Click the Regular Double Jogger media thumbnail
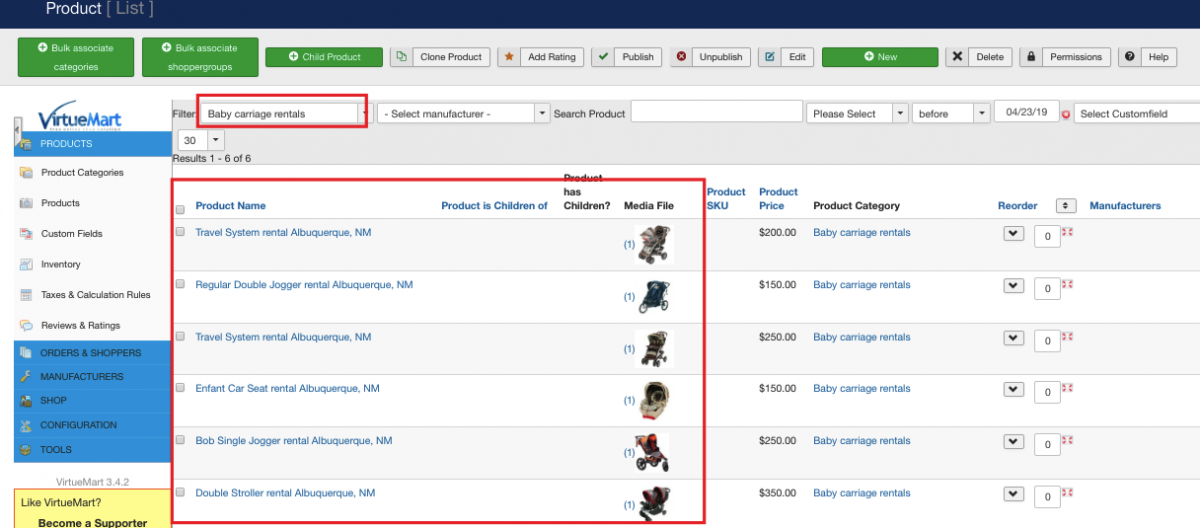 [655, 296]
